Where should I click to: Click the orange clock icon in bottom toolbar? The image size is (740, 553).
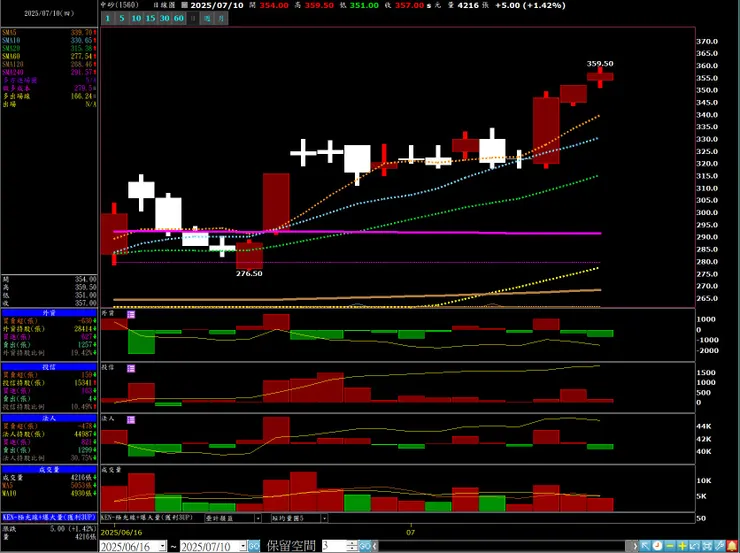click(657, 546)
